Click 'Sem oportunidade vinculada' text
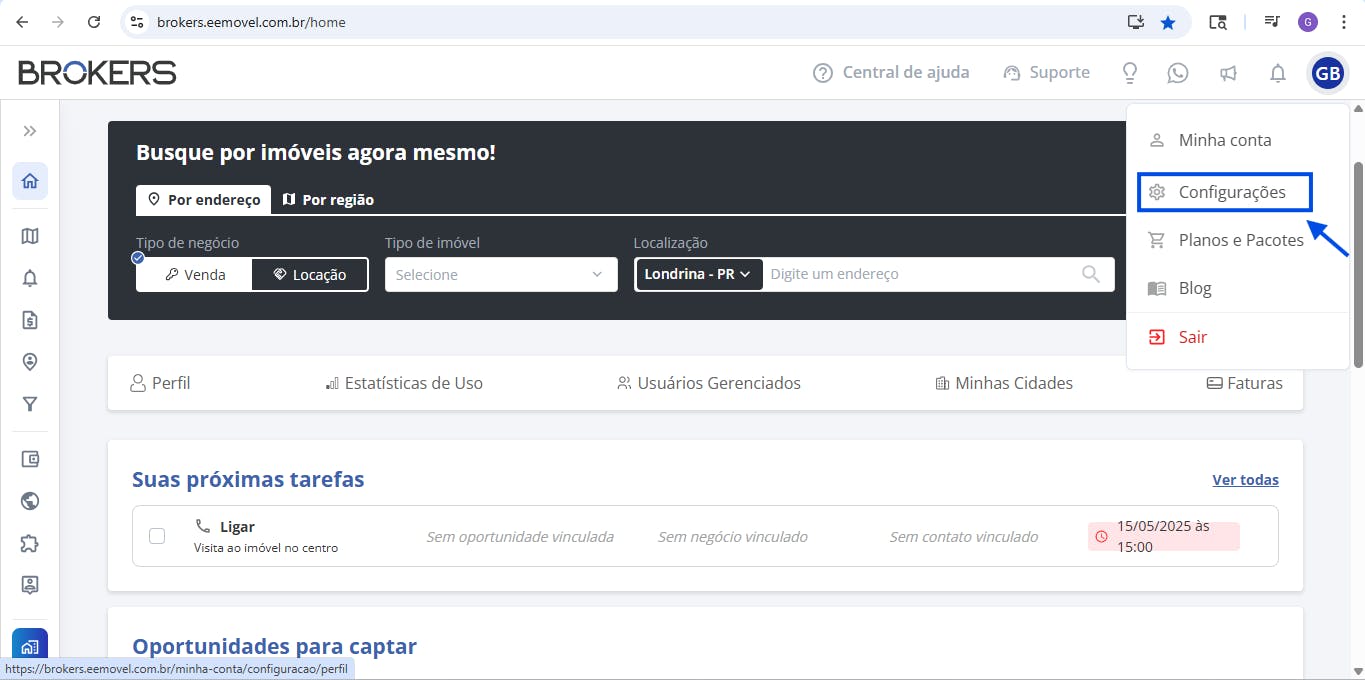The width and height of the screenshot is (1365, 680). pyautogui.click(x=520, y=537)
